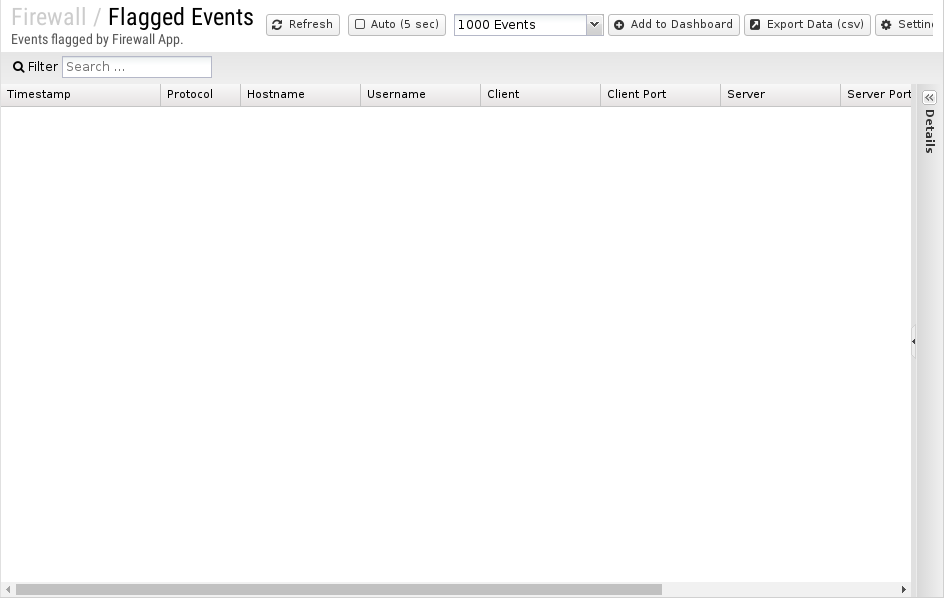Image resolution: width=944 pixels, height=598 pixels.
Task: Open the 1000 Events dropdown arrow
Action: click(x=594, y=25)
